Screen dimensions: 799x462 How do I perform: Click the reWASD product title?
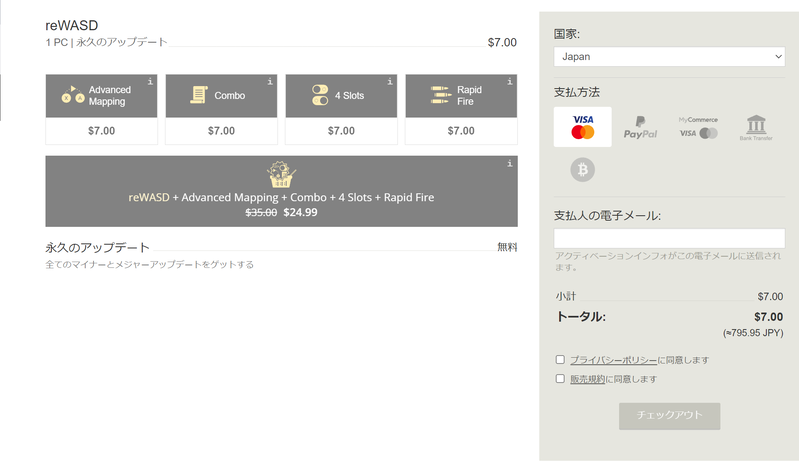point(72,25)
